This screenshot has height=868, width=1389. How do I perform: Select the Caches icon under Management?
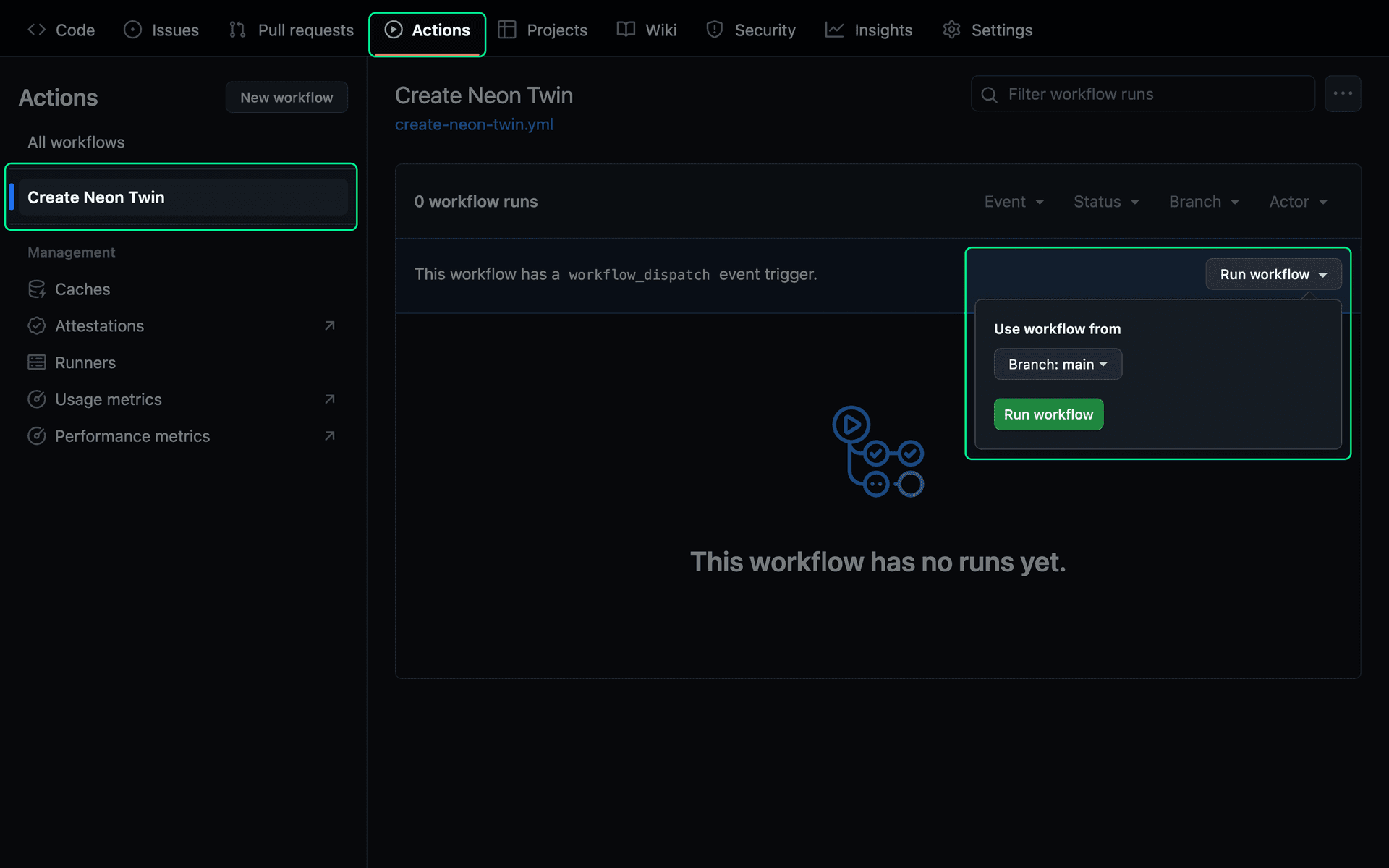pyautogui.click(x=38, y=289)
